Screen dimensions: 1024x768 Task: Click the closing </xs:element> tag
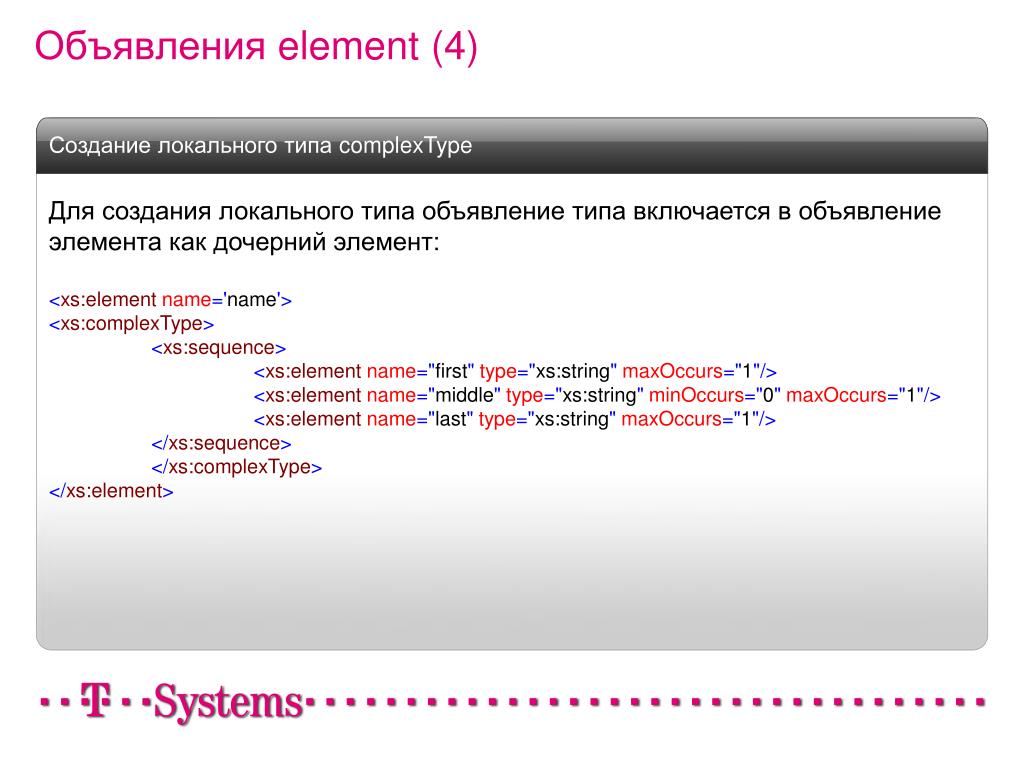(x=111, y=490)
